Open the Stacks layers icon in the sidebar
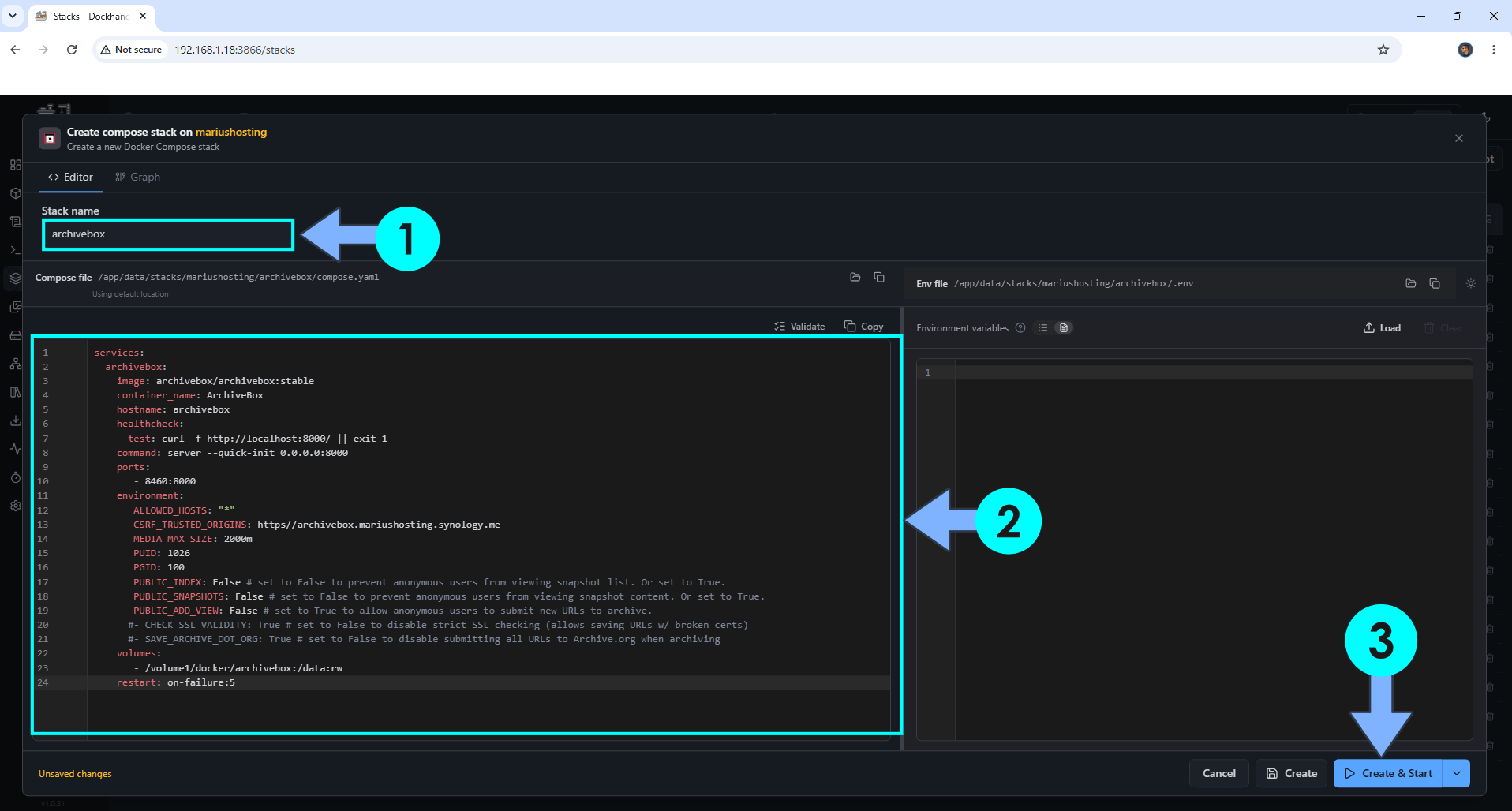The width and height of the screenshot is (1512, 811). [x=15, y=278]
